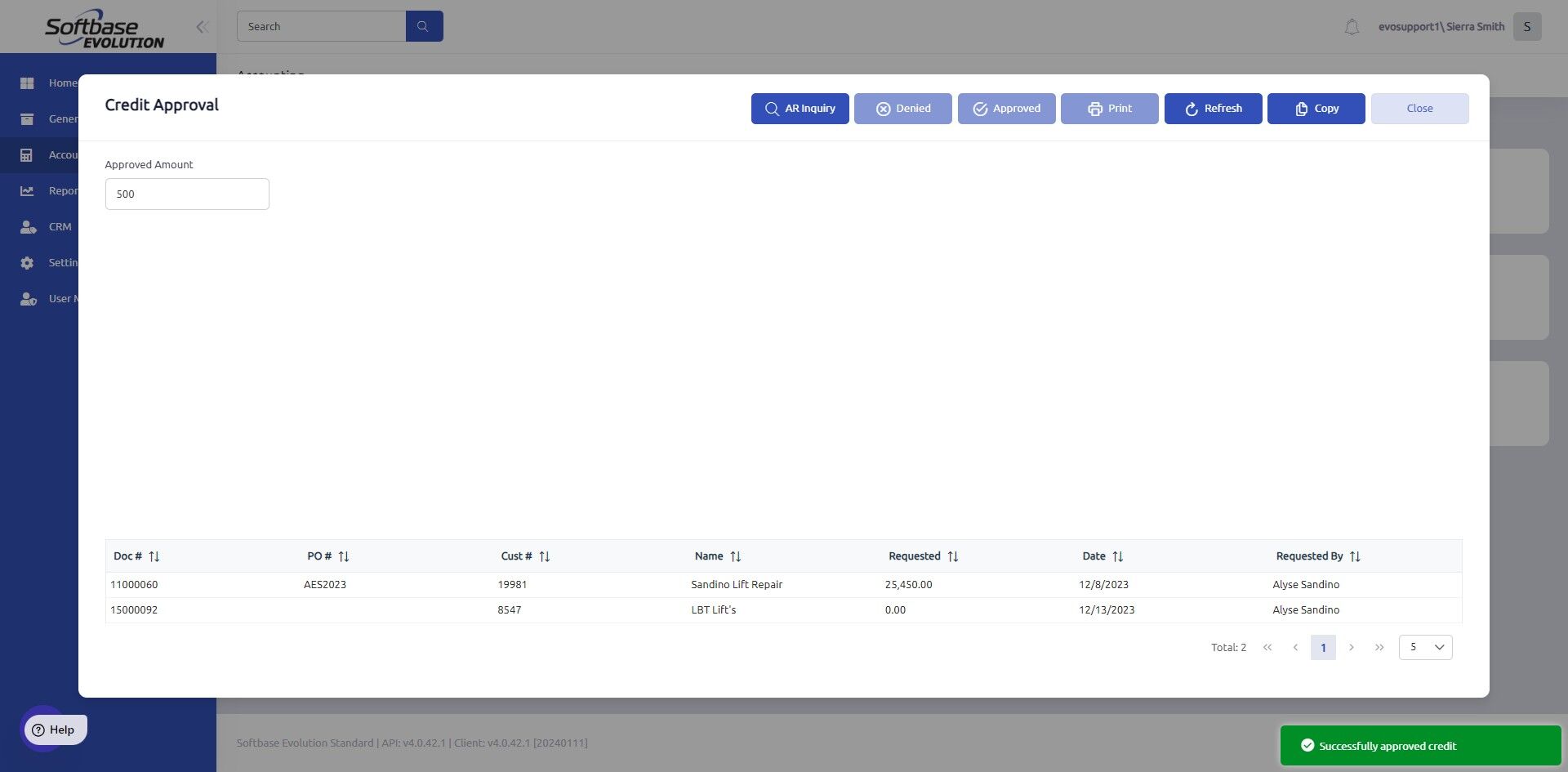Sort by Doc # column

154,556
